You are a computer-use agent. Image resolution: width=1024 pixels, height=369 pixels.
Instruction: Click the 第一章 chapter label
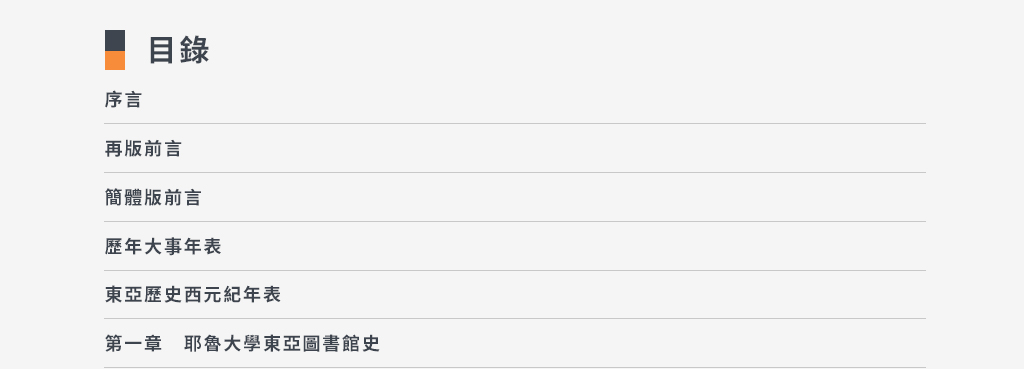(x=133, y=344)
